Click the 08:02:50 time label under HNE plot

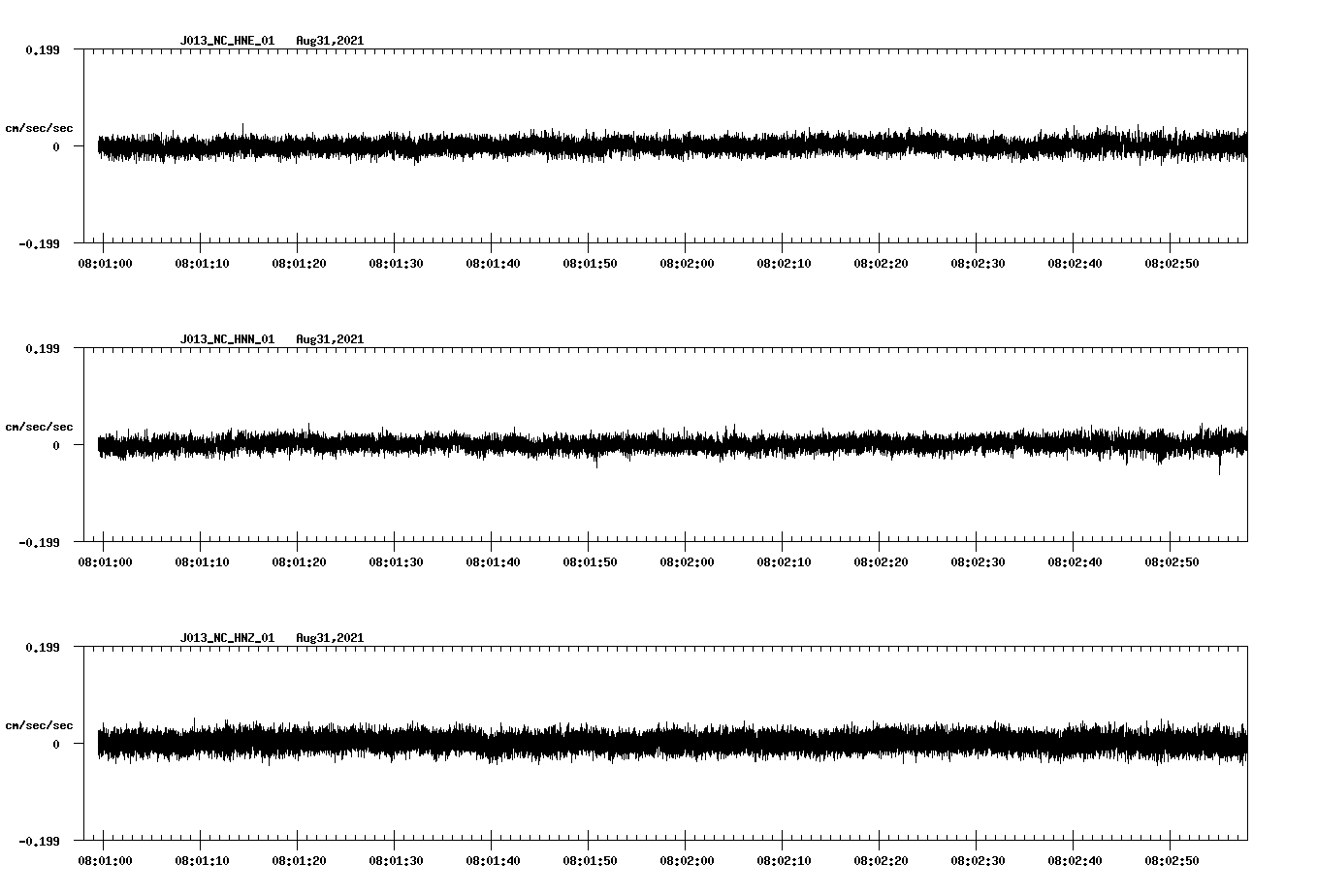(1171, 264)
